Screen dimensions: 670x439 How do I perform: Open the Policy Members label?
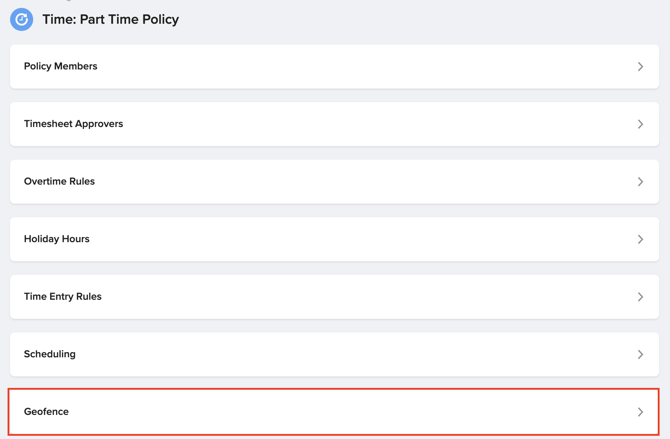point(60,66)
